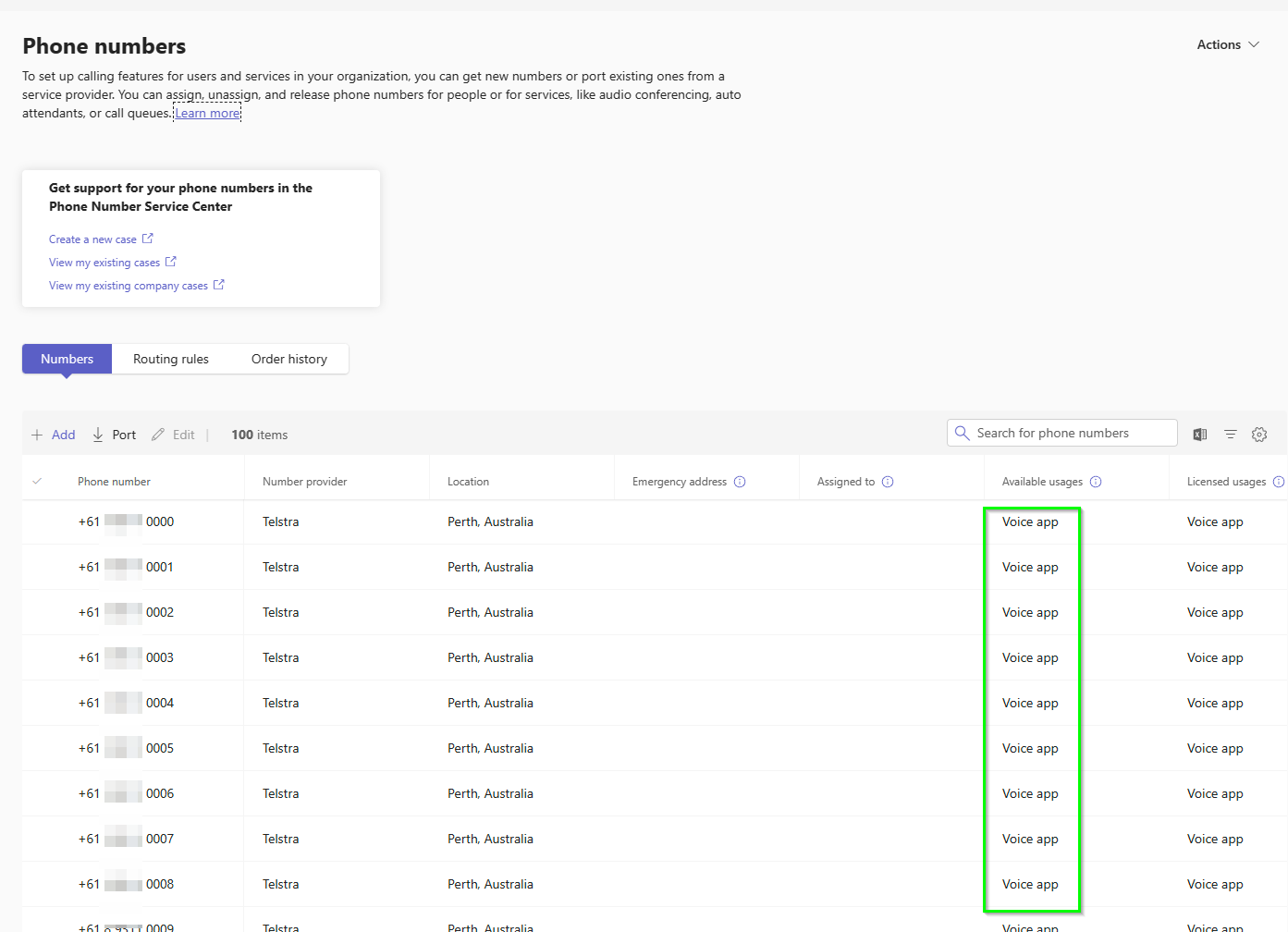This screenshot has width=1288, height=932.
Task: Click Perth, Australia in the 0008 row
Action: [x=490, y=884]
